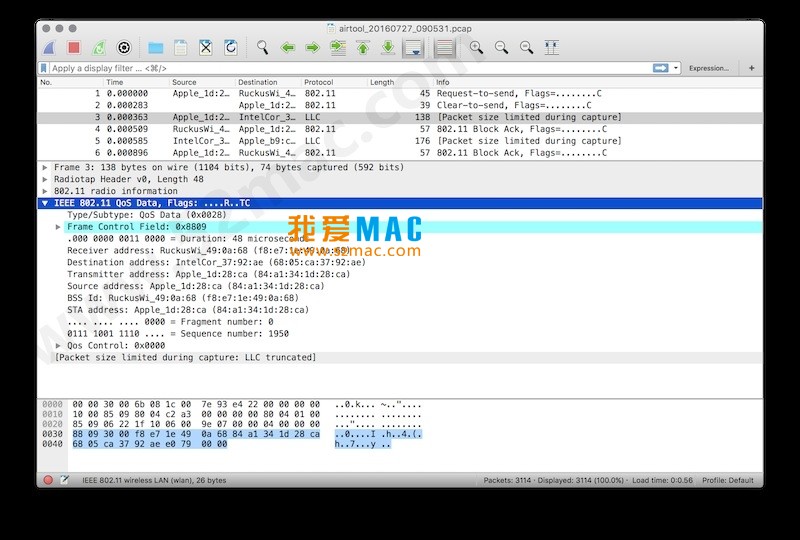This screenshot has width=800, height=540.
Task: Collapse the IEEE 802.11 QoS Data section
Action: pyautogui.click(x=45, y=203)
